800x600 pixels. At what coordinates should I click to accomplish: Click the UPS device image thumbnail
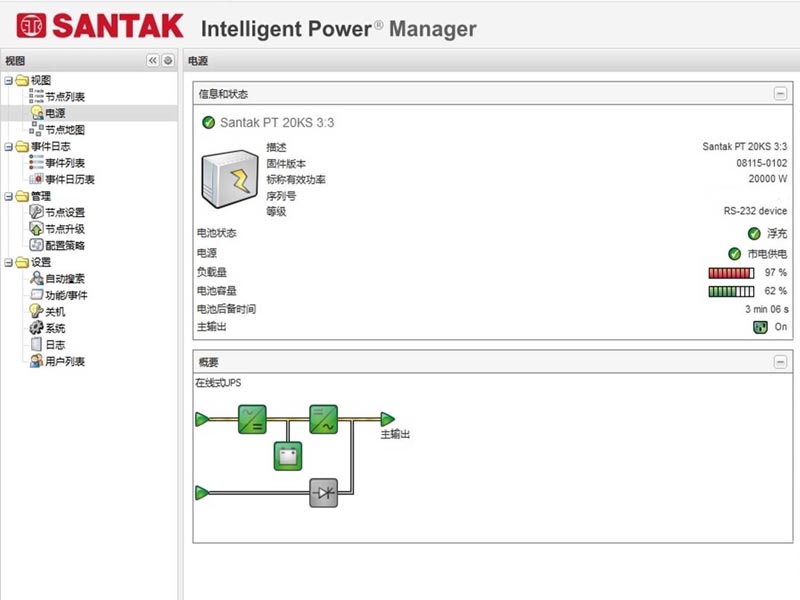230,179
